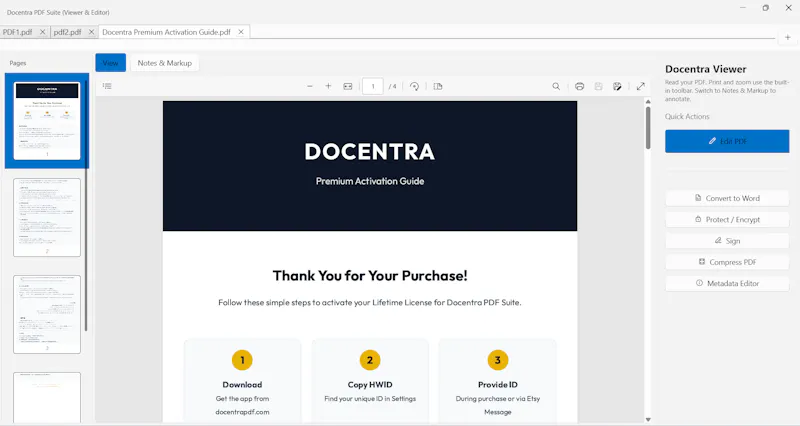The width and height of the screenshot is (800, 426).
Task: Click the thumbnails panel scrollbar
Action: click(86, 204)
